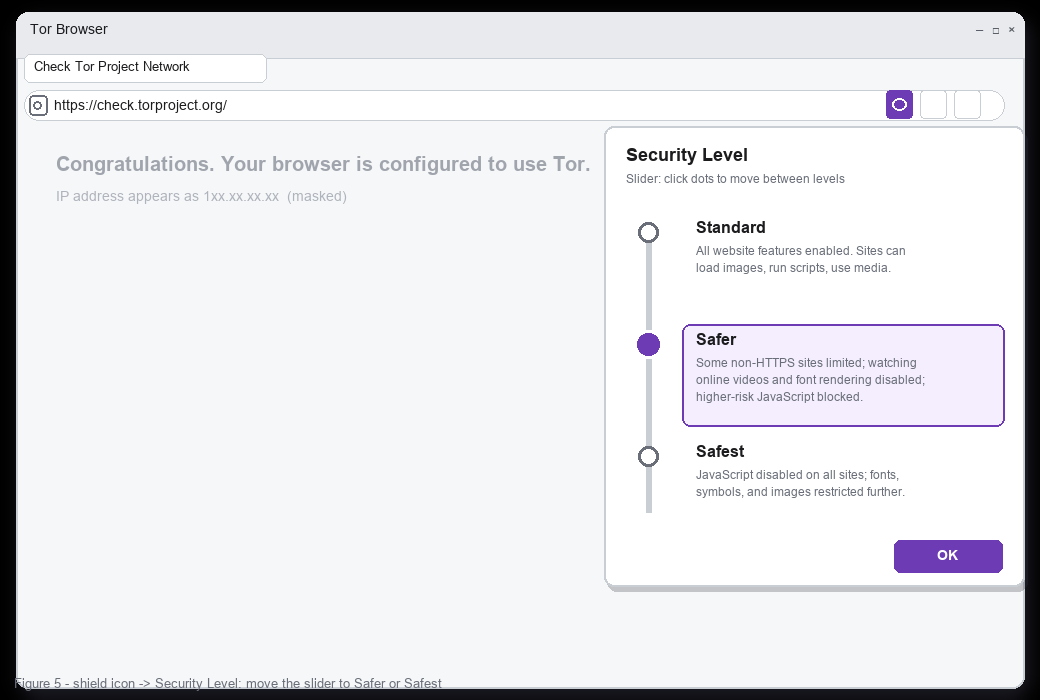Click the "Safest" heading text
The image size is (1040, 700).
[720, 452]
